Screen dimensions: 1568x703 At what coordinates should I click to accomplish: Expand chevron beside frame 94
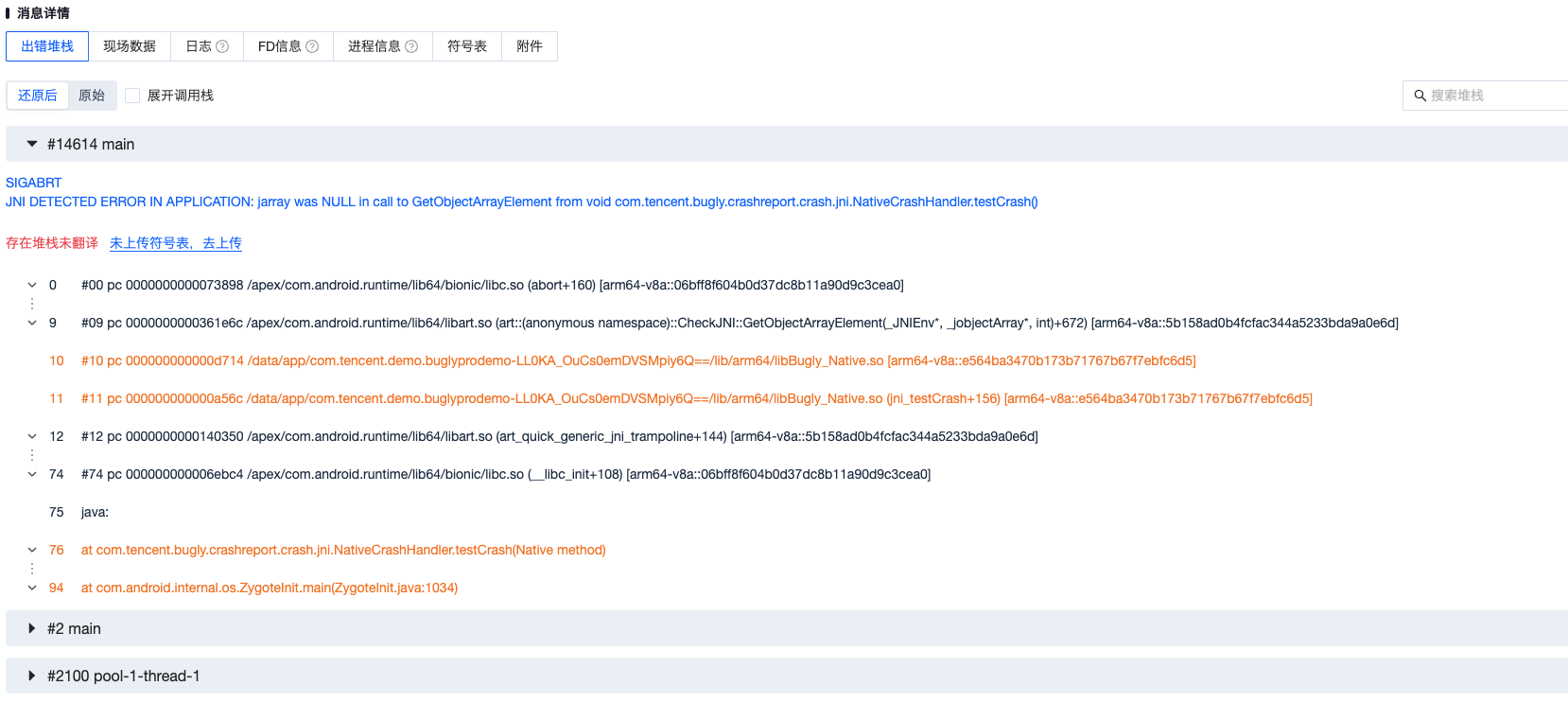32,588
